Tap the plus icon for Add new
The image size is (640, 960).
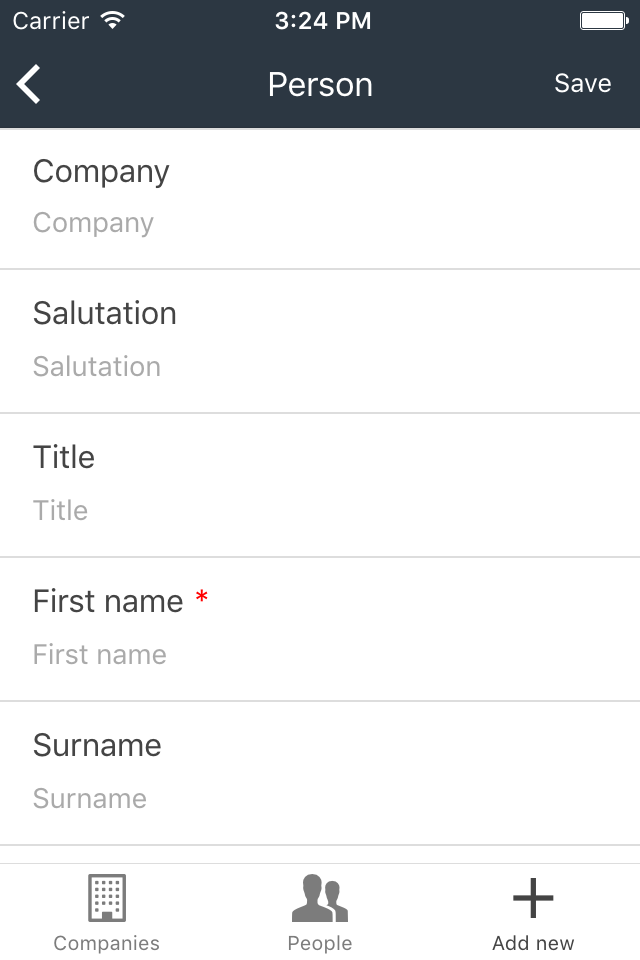(x=533, y=898)
